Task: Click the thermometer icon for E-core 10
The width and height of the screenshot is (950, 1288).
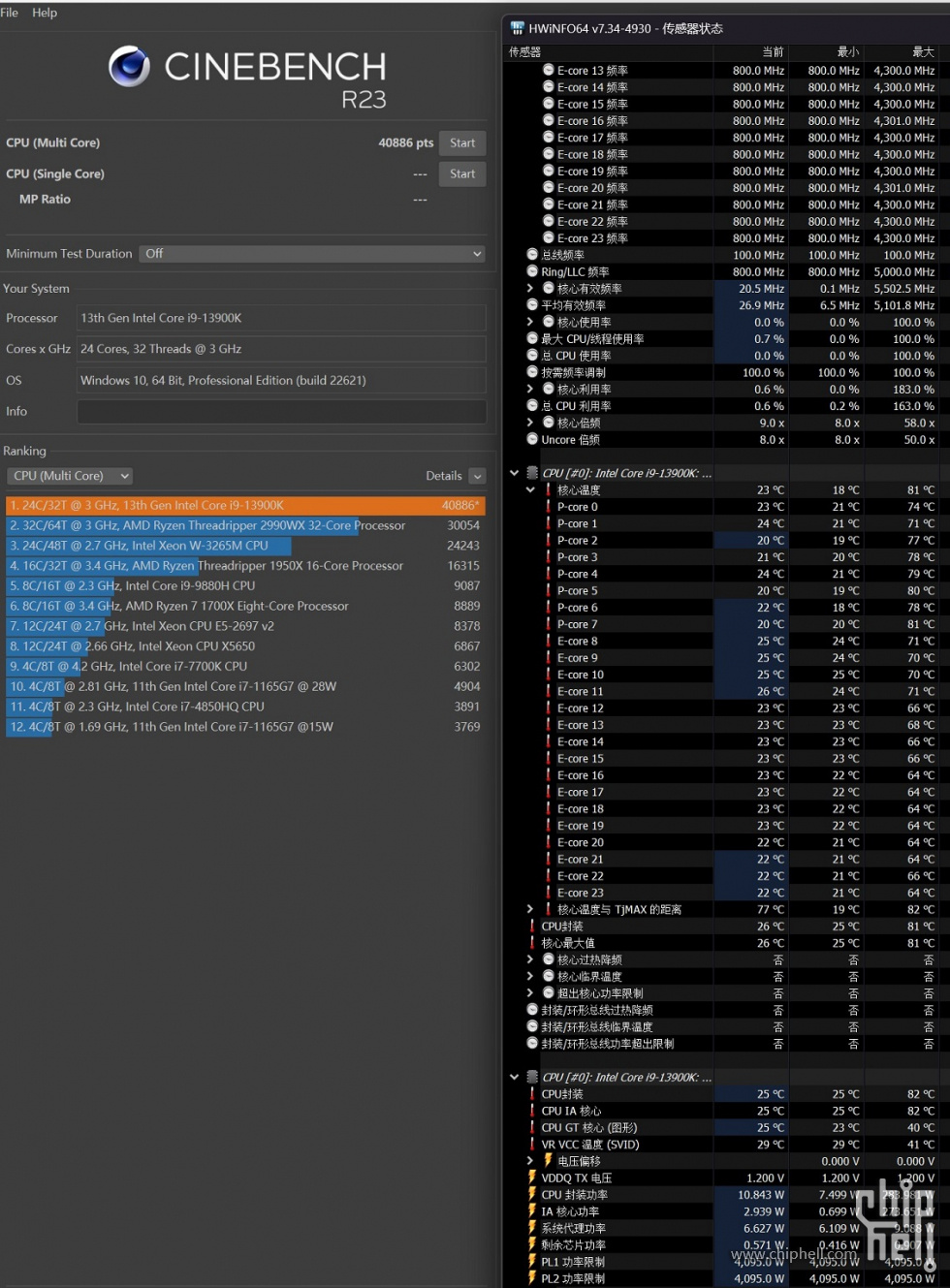Action: 549,675
